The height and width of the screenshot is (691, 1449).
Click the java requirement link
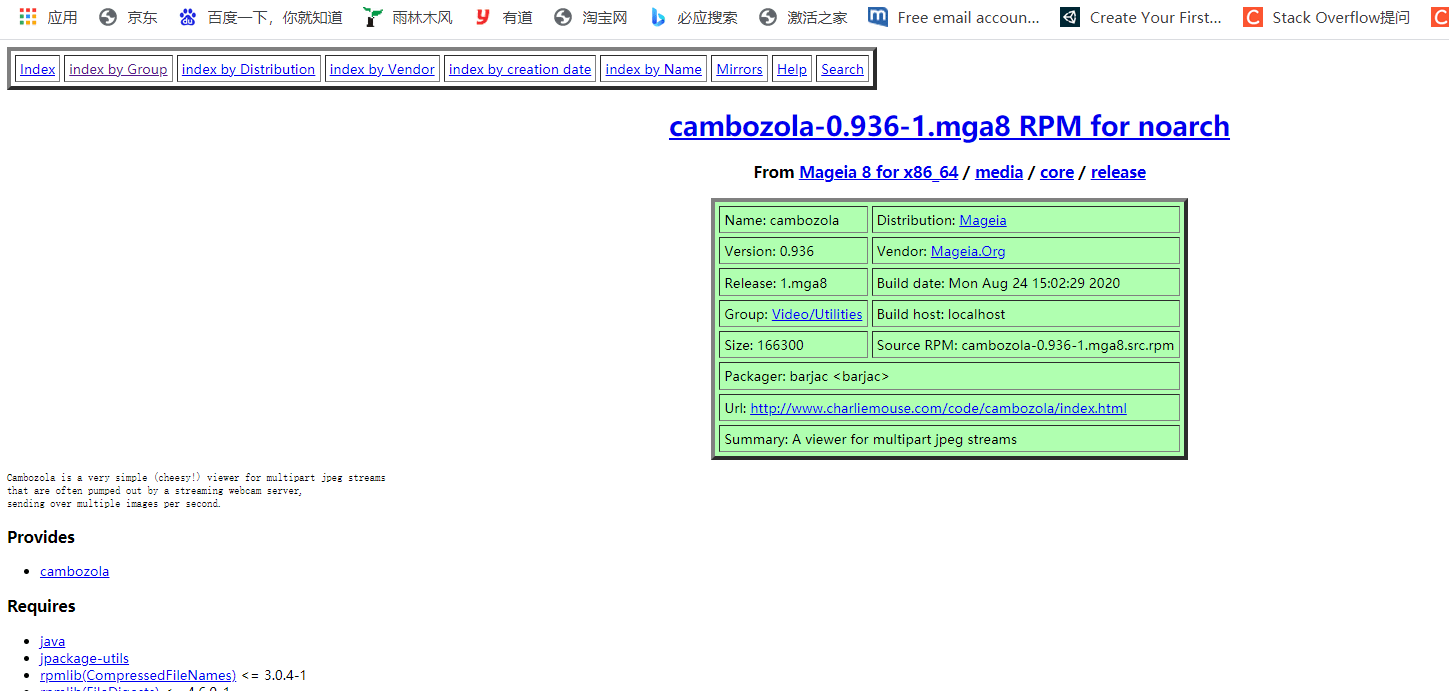[52, 641]
